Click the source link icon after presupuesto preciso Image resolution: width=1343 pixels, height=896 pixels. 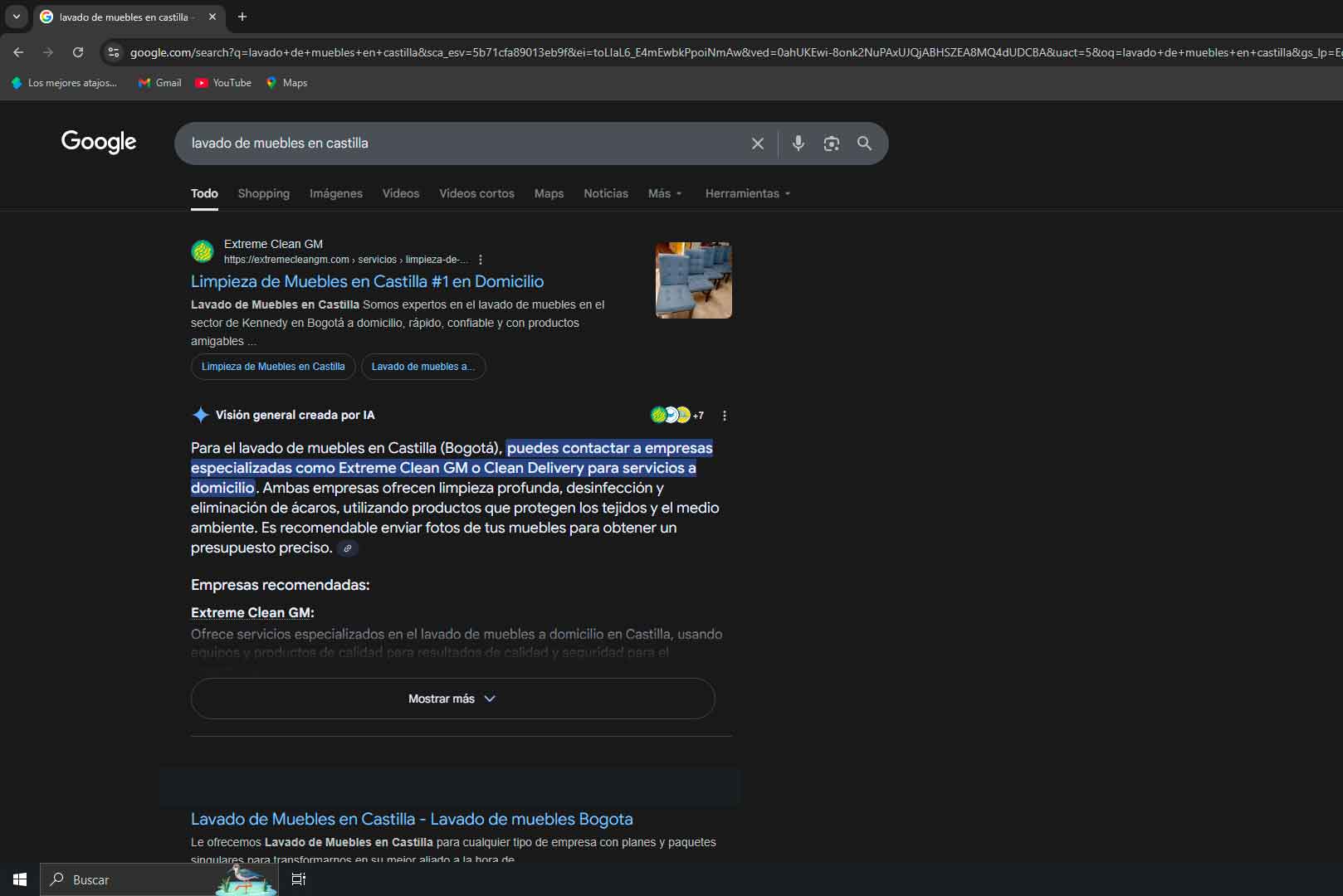pyautogui.click(x=348, y=548)
